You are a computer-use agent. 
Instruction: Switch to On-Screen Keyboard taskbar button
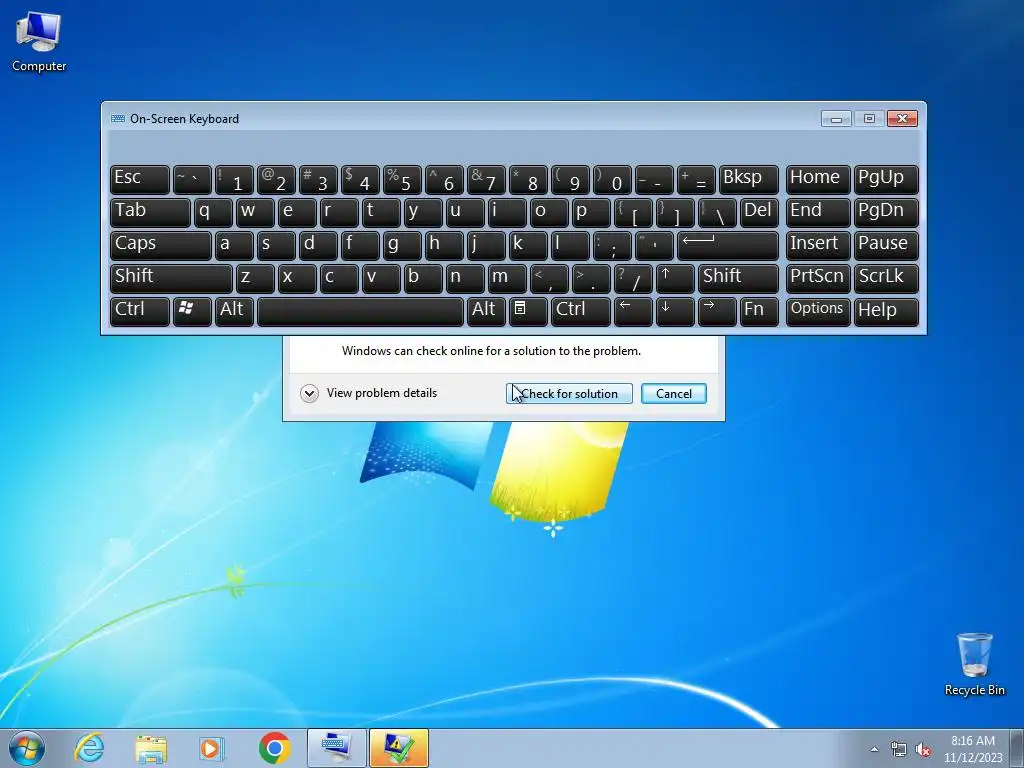[x=337, y=748]
